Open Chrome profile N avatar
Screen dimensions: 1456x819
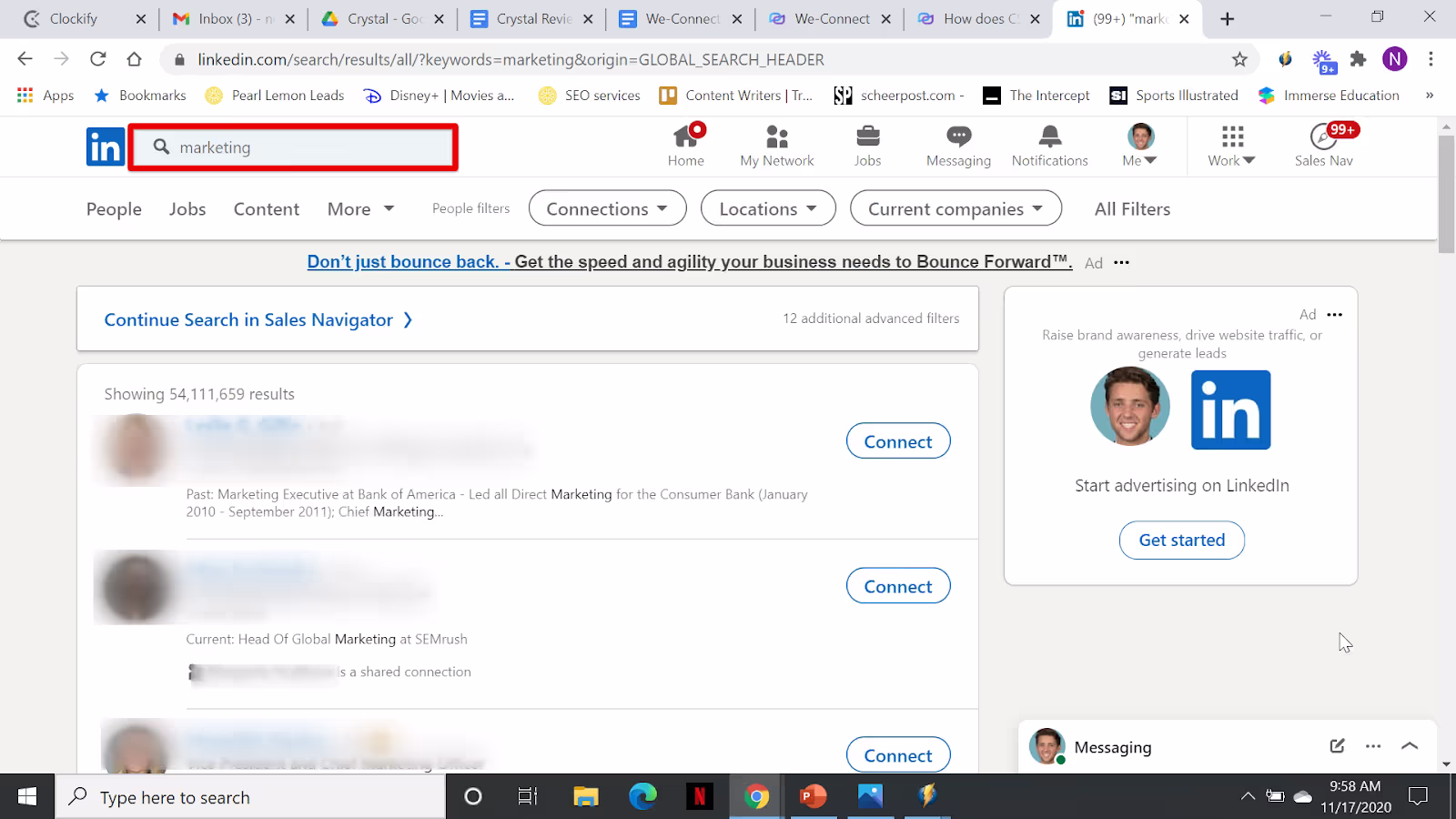tap(1395, 59)
